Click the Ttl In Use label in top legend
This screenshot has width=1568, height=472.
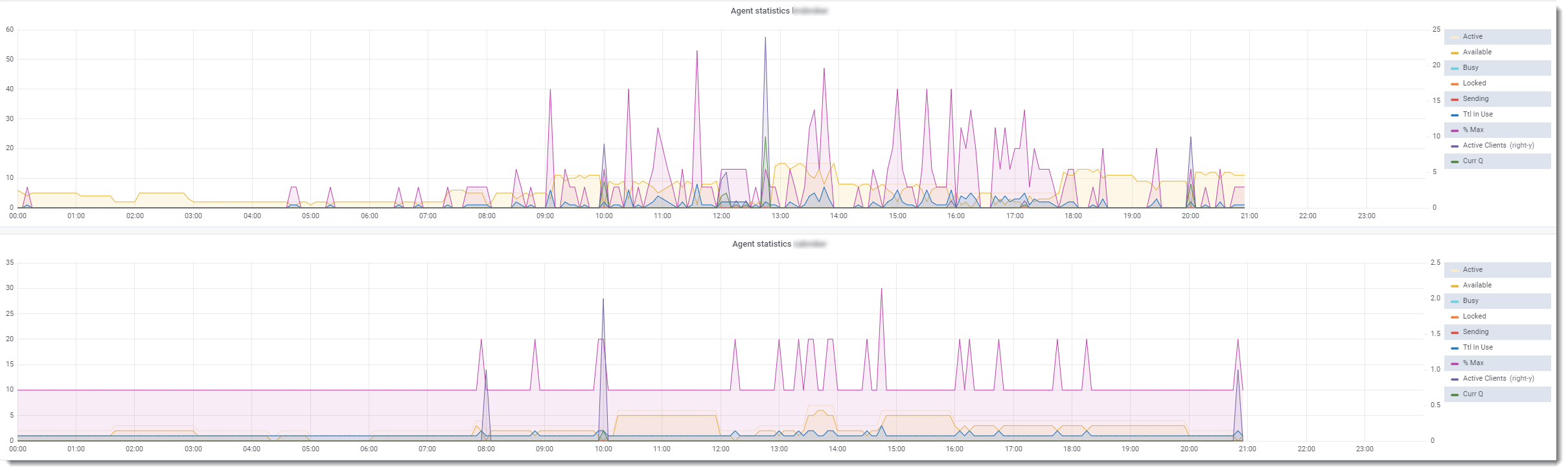(1477, 115)
